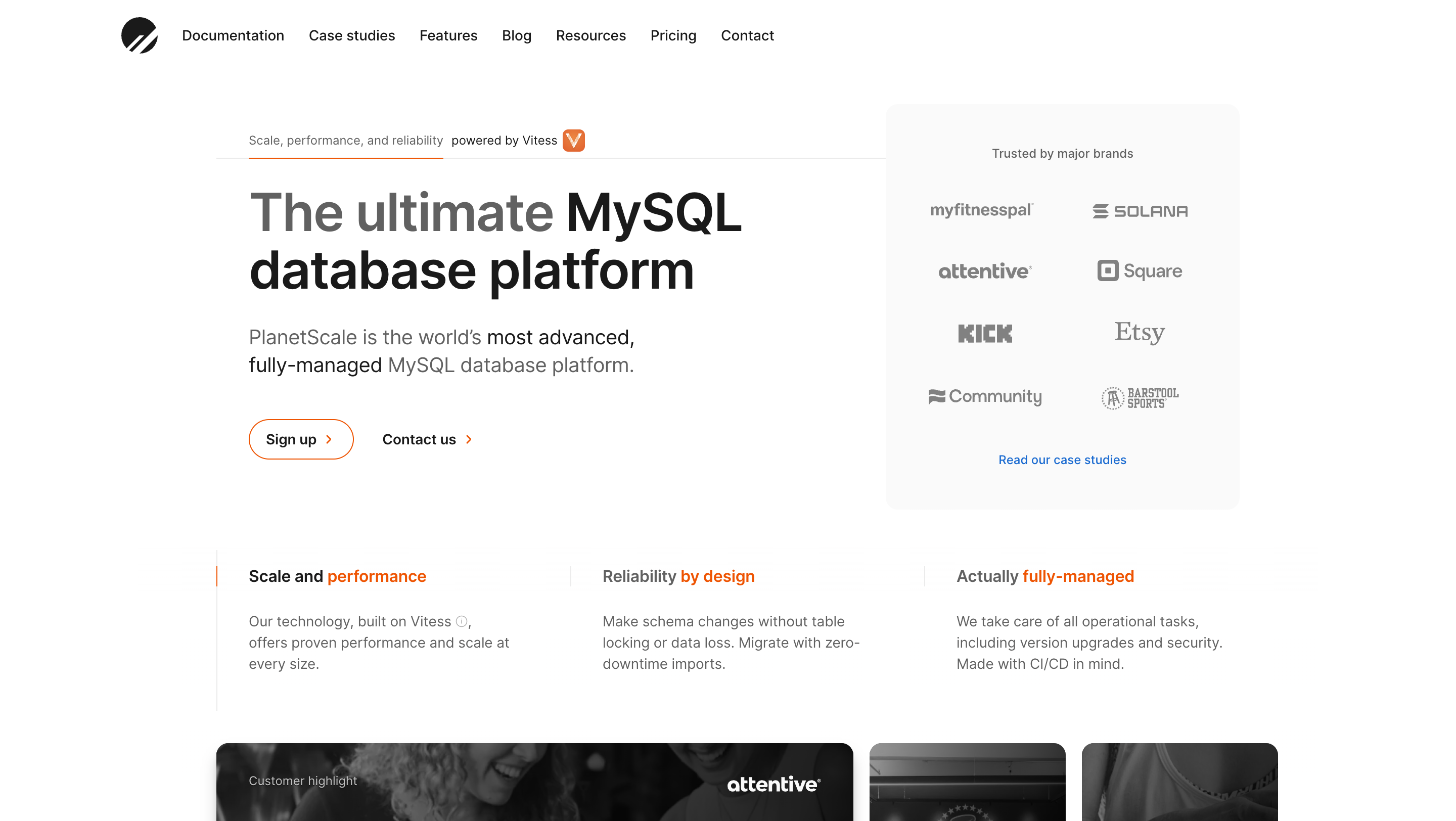Viewport: 1456px width, 821px height.
Task: Open the Documentation menu item
Action: click(x=233, y=35)
